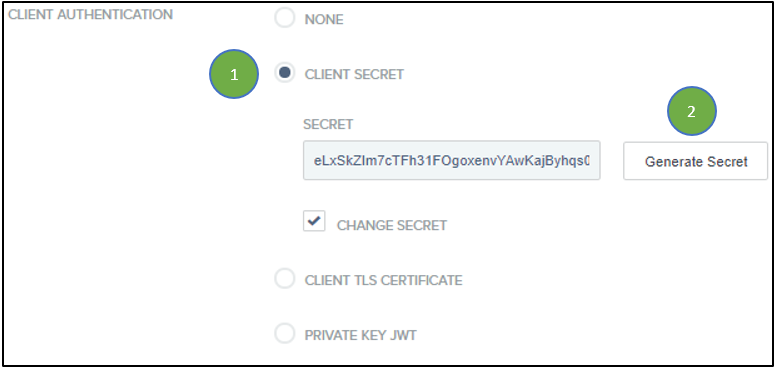Place cursor at truncated end of secret value
This screenshot has height=368, width=775.
pos(590,161)
